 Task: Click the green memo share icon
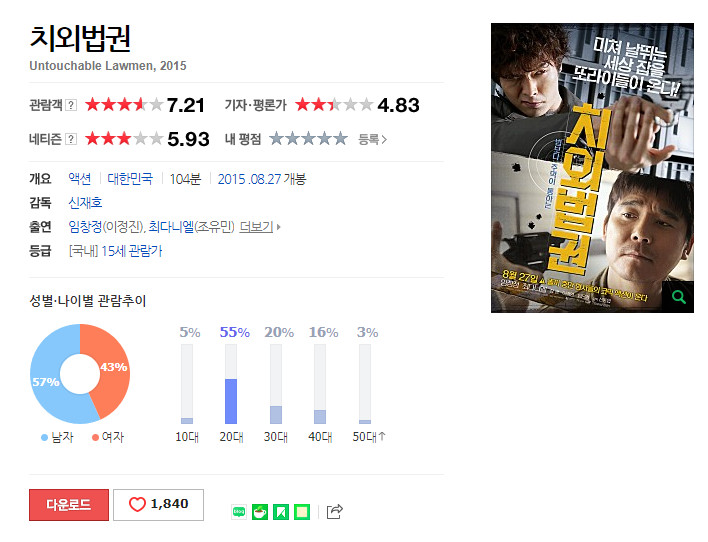pyautogui.click(x=302, y=512)
